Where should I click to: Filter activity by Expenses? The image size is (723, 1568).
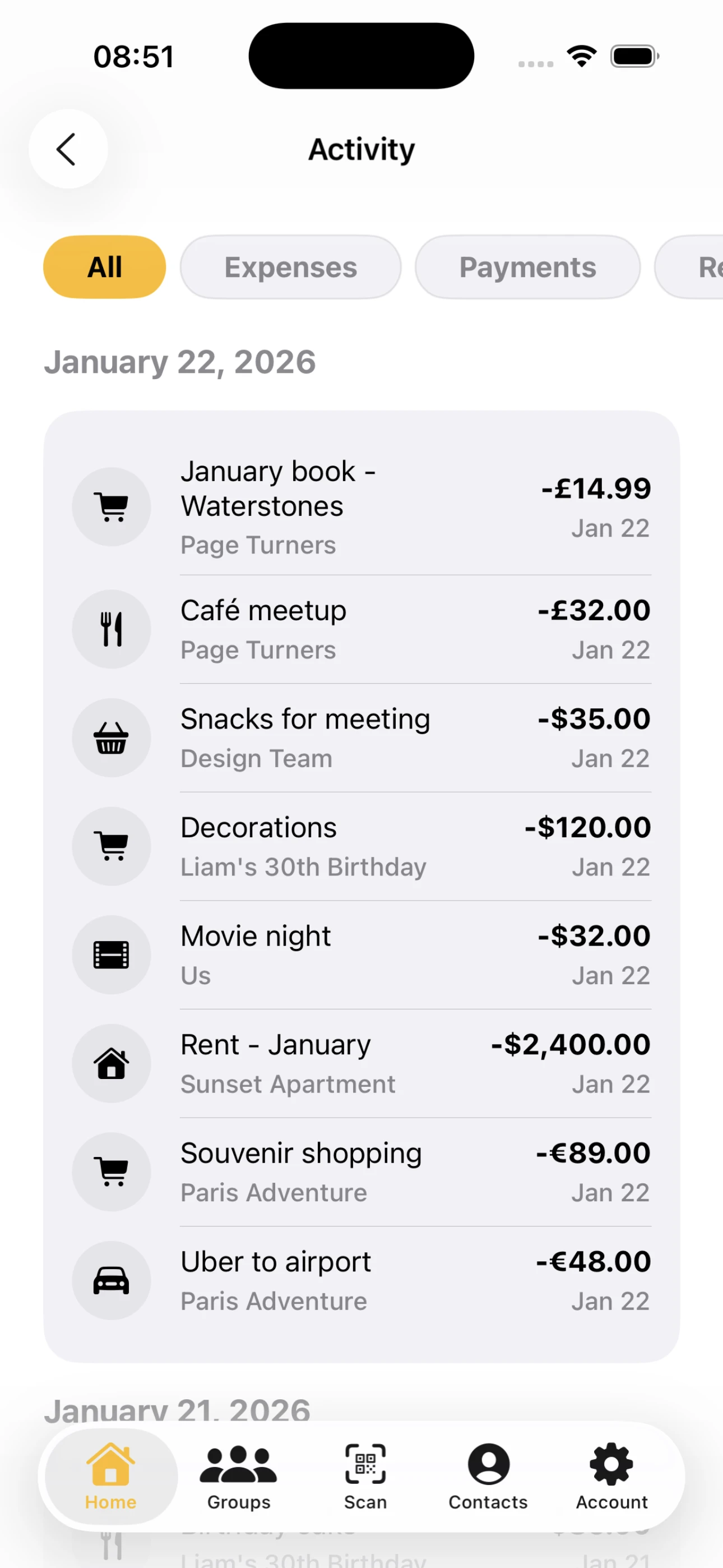[290, 267]
